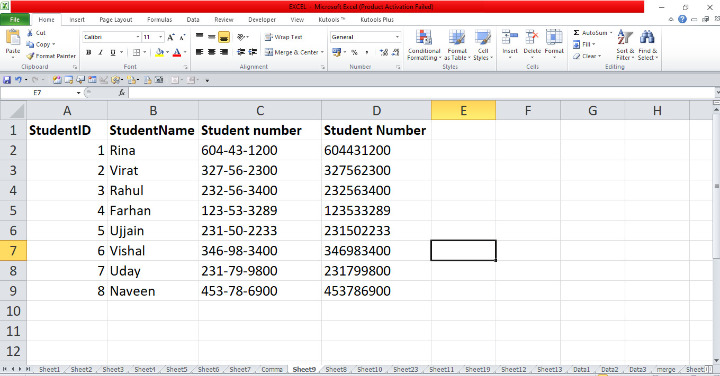Expand the font name Calibri dropdown
The image size is (720, 376).
(x=137, y=37)
